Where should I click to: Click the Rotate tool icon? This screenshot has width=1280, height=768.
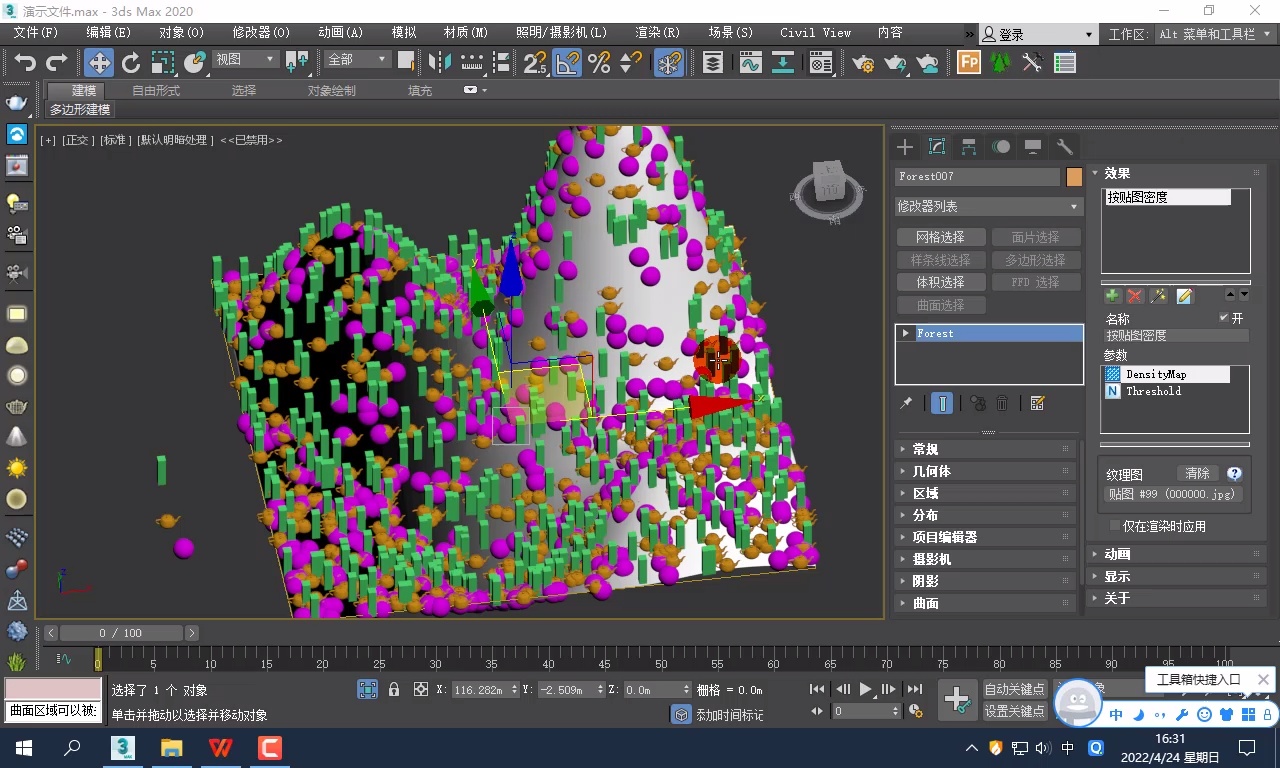coord(131,62)
